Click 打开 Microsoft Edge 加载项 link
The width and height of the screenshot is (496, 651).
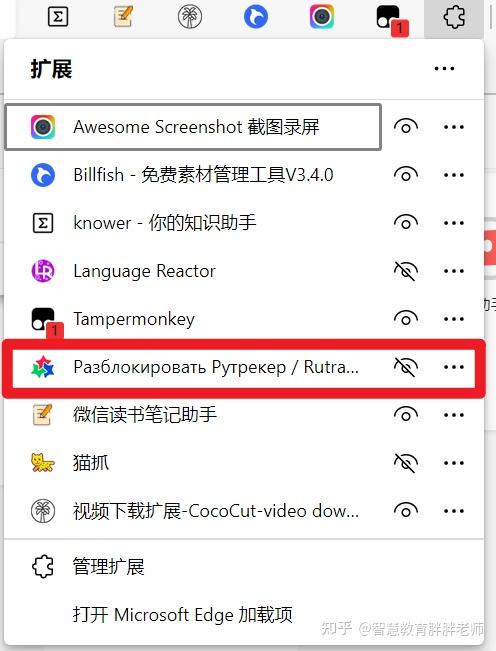(x=183, y=615)
